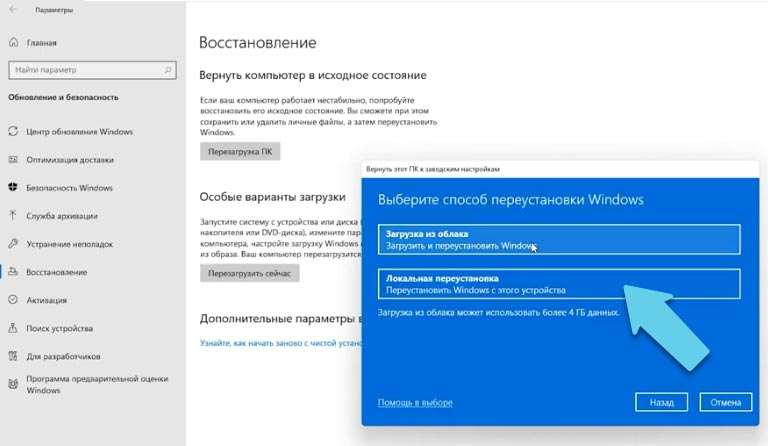Click the Delivery Optimization icon
768x446 pixels.
(x=13, y=160)
